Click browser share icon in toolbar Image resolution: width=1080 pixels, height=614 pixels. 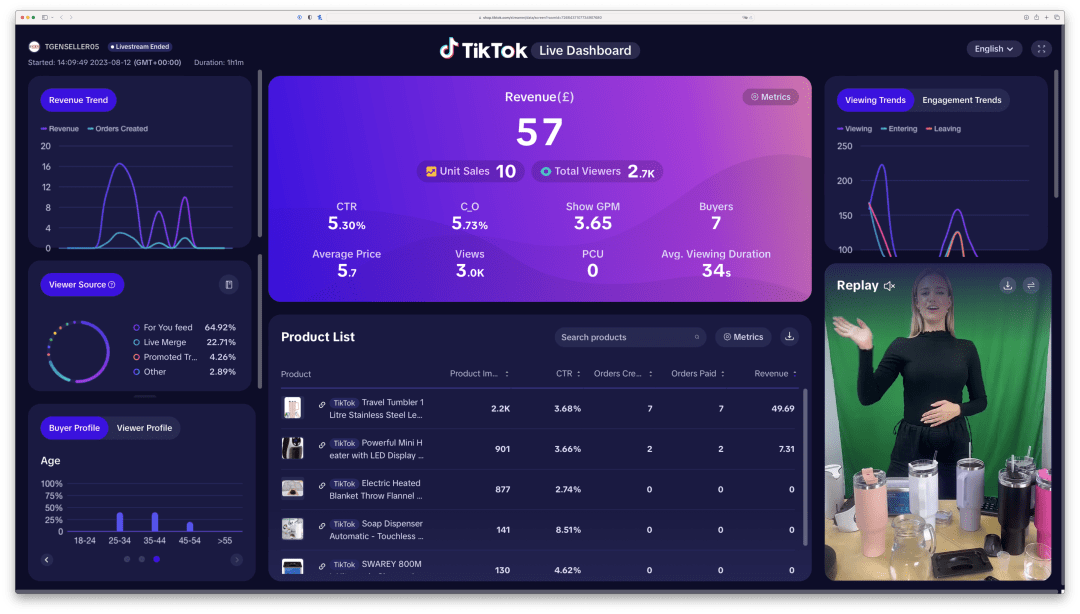1036,17
